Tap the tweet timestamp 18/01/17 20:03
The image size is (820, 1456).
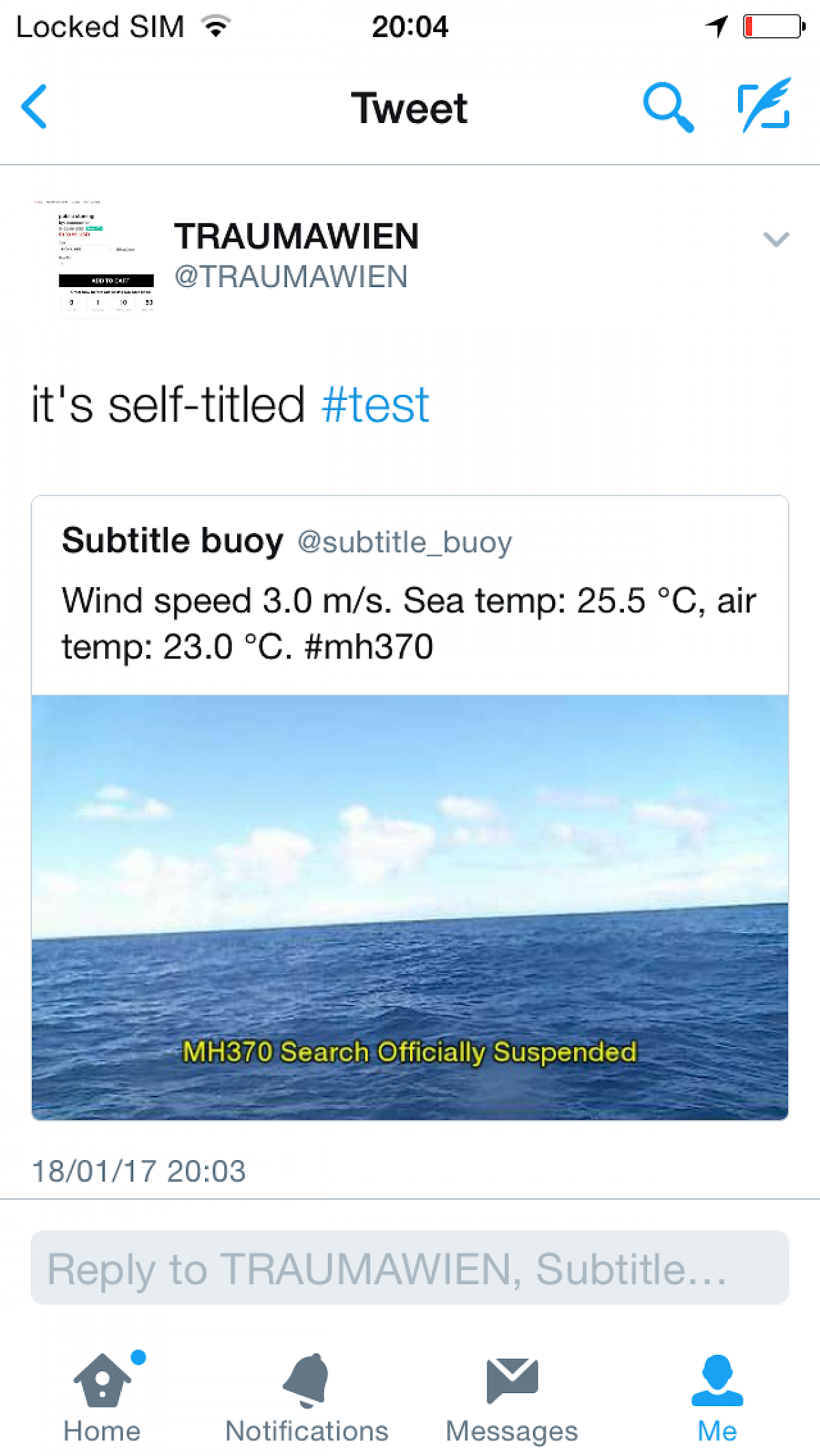tap(139, 1171)
